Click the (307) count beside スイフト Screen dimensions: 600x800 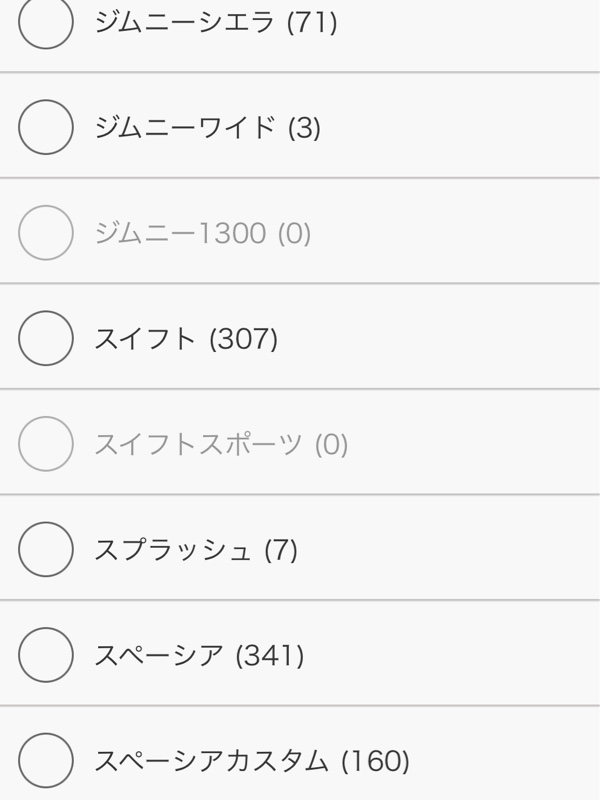[x=244, y=339]
